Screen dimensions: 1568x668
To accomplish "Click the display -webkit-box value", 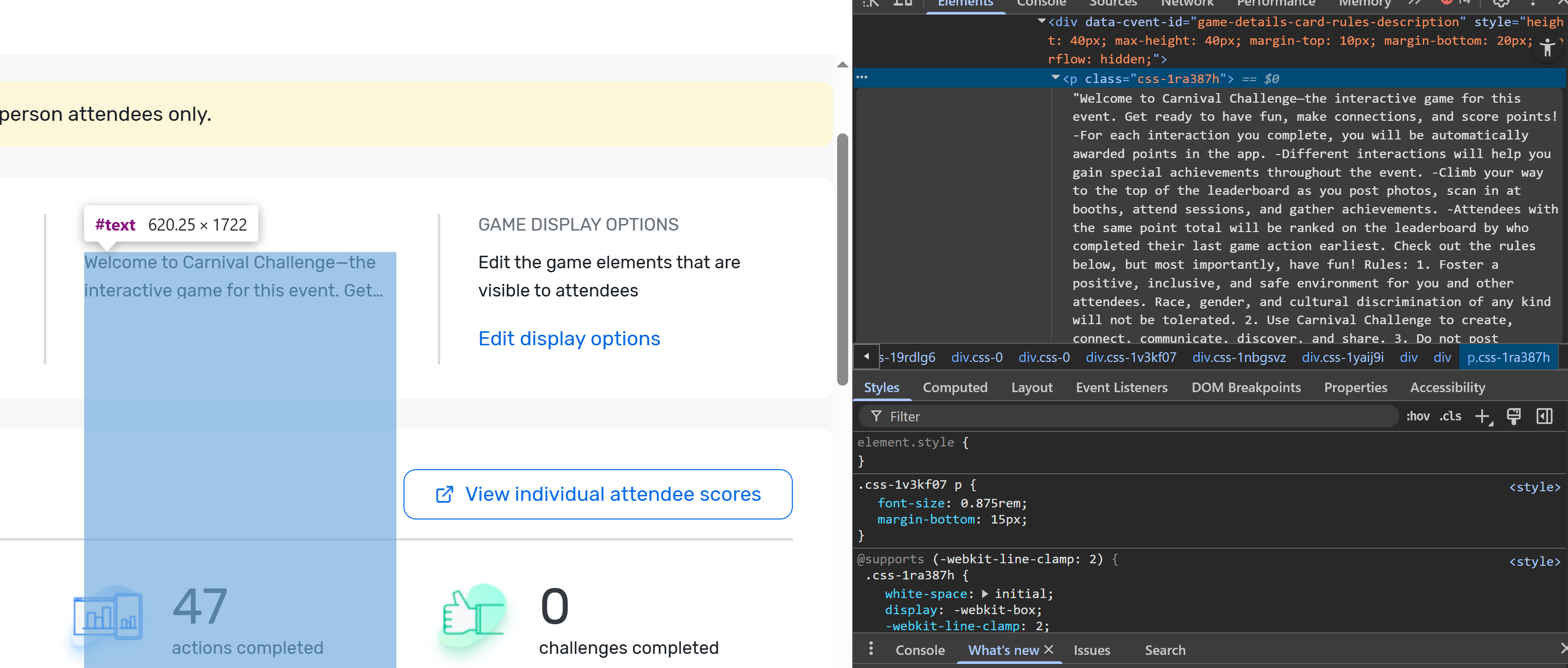I will [995, 610].
